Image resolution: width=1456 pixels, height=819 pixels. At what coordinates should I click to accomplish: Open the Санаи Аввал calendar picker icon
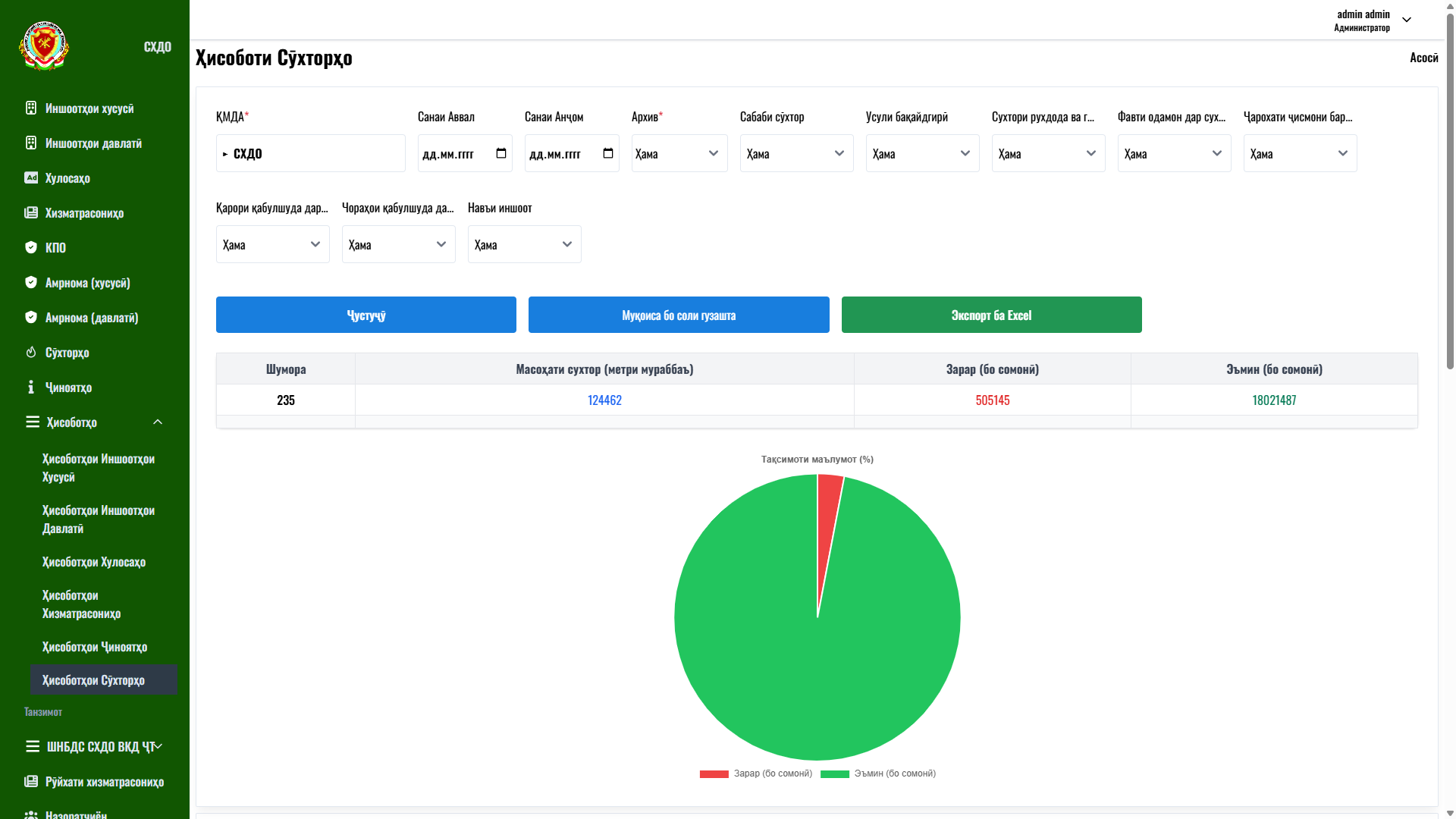pyautogui.click(x=501, y=153)
